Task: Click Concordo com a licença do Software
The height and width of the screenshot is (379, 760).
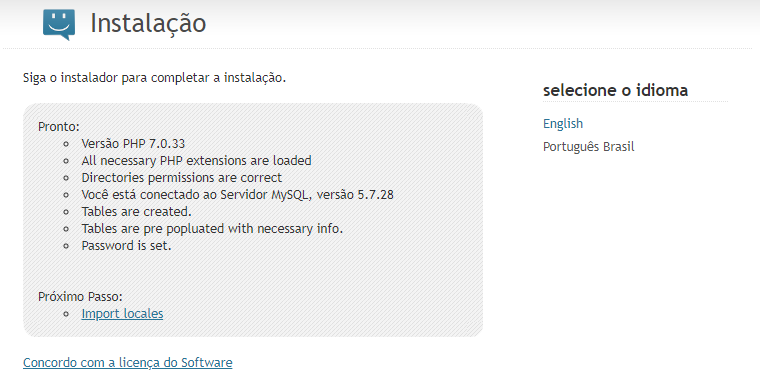Action: point(127,363)
